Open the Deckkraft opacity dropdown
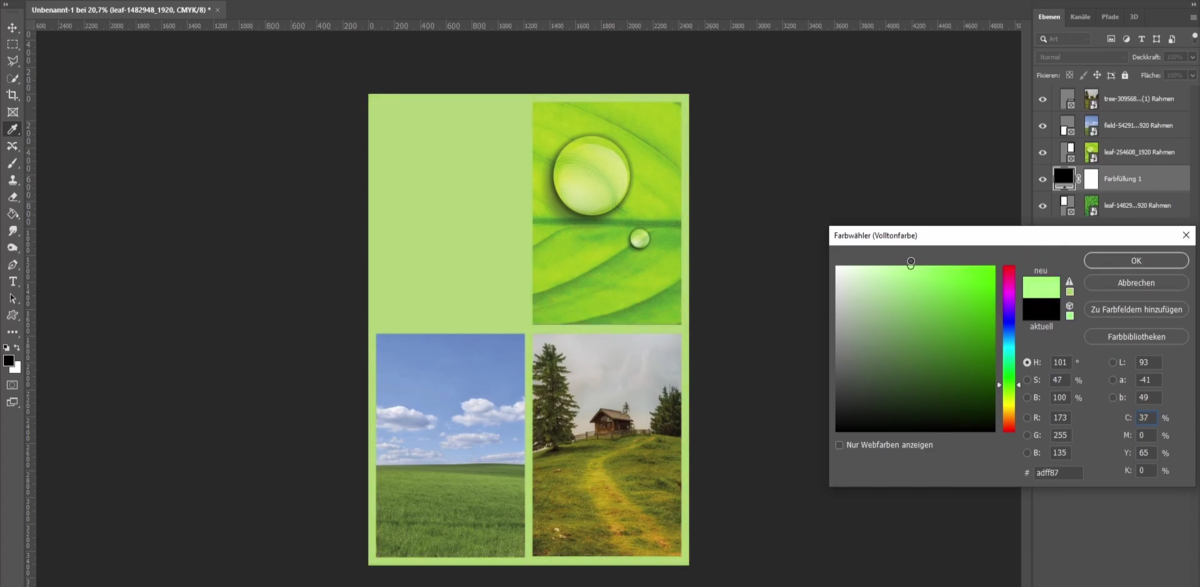The height and width of the screenshot is (587, 1200). [1192, 57]
